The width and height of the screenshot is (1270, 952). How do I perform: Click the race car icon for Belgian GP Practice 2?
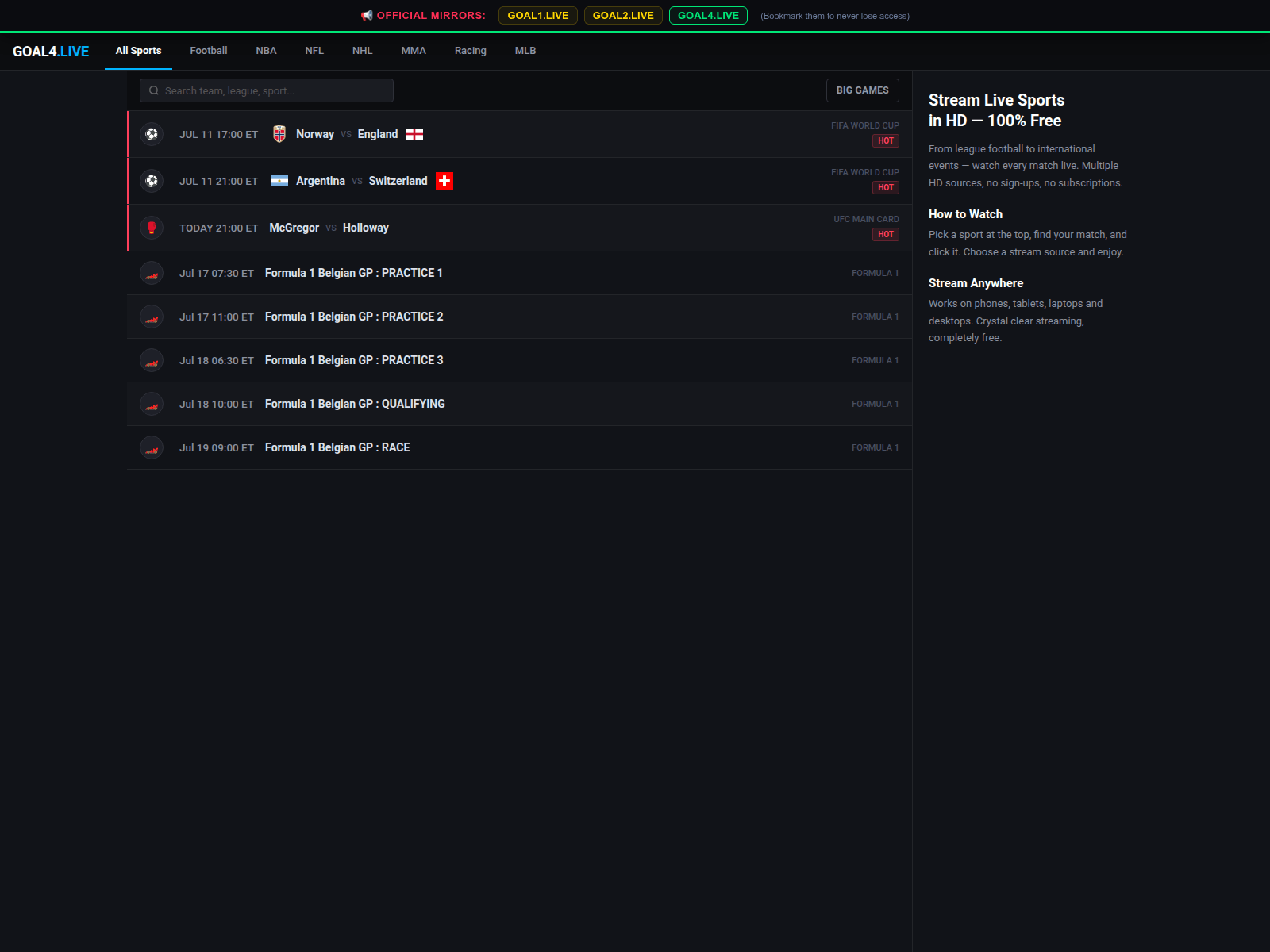[152, 317]
